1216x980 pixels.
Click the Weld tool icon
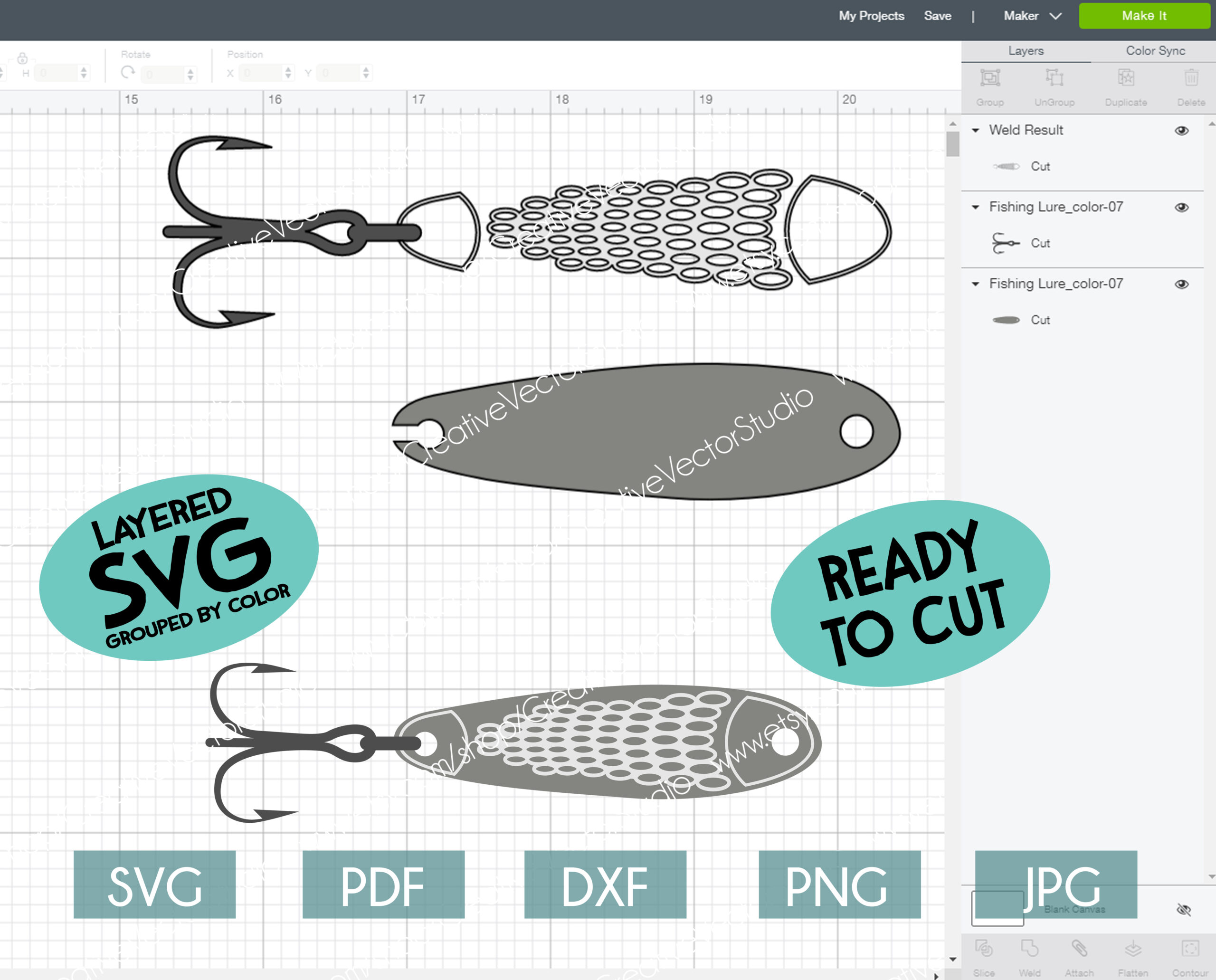pos(1029,948)
